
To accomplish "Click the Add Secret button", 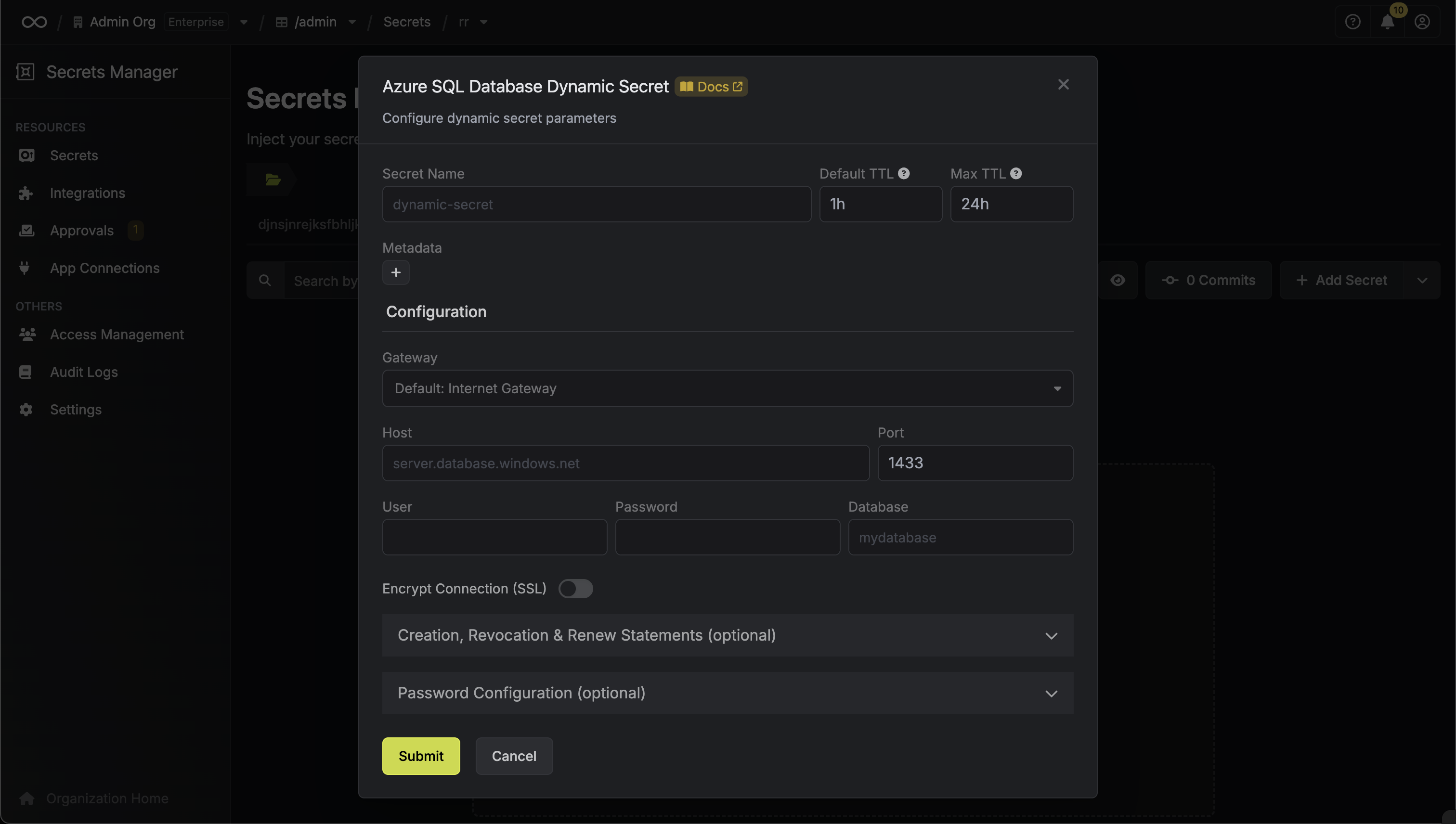I will [1342, 280].
